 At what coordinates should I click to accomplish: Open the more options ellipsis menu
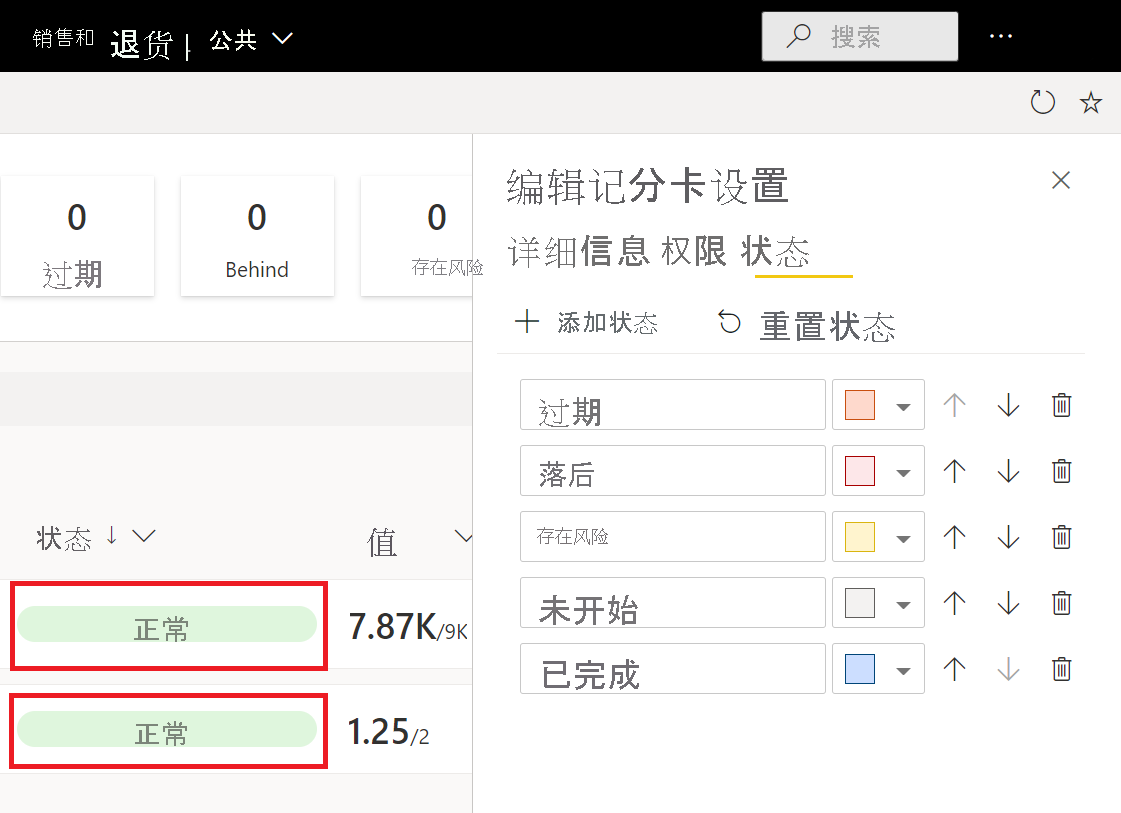(x=1001, y=37)
